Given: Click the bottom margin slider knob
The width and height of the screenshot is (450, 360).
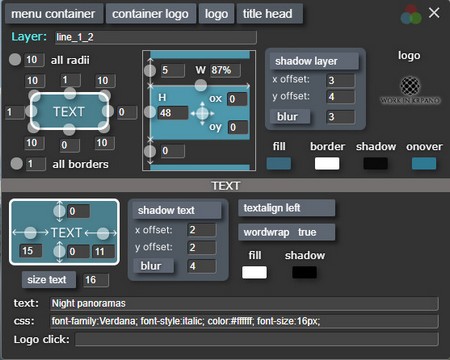Looking at the screenshot, I should tap(150, 151).
